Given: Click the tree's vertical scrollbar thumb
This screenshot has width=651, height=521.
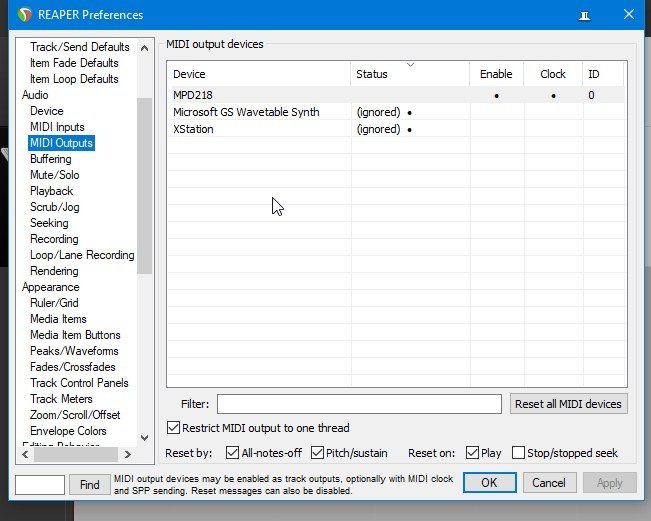Looking at the screenshot, I should (x=144, y=186).
